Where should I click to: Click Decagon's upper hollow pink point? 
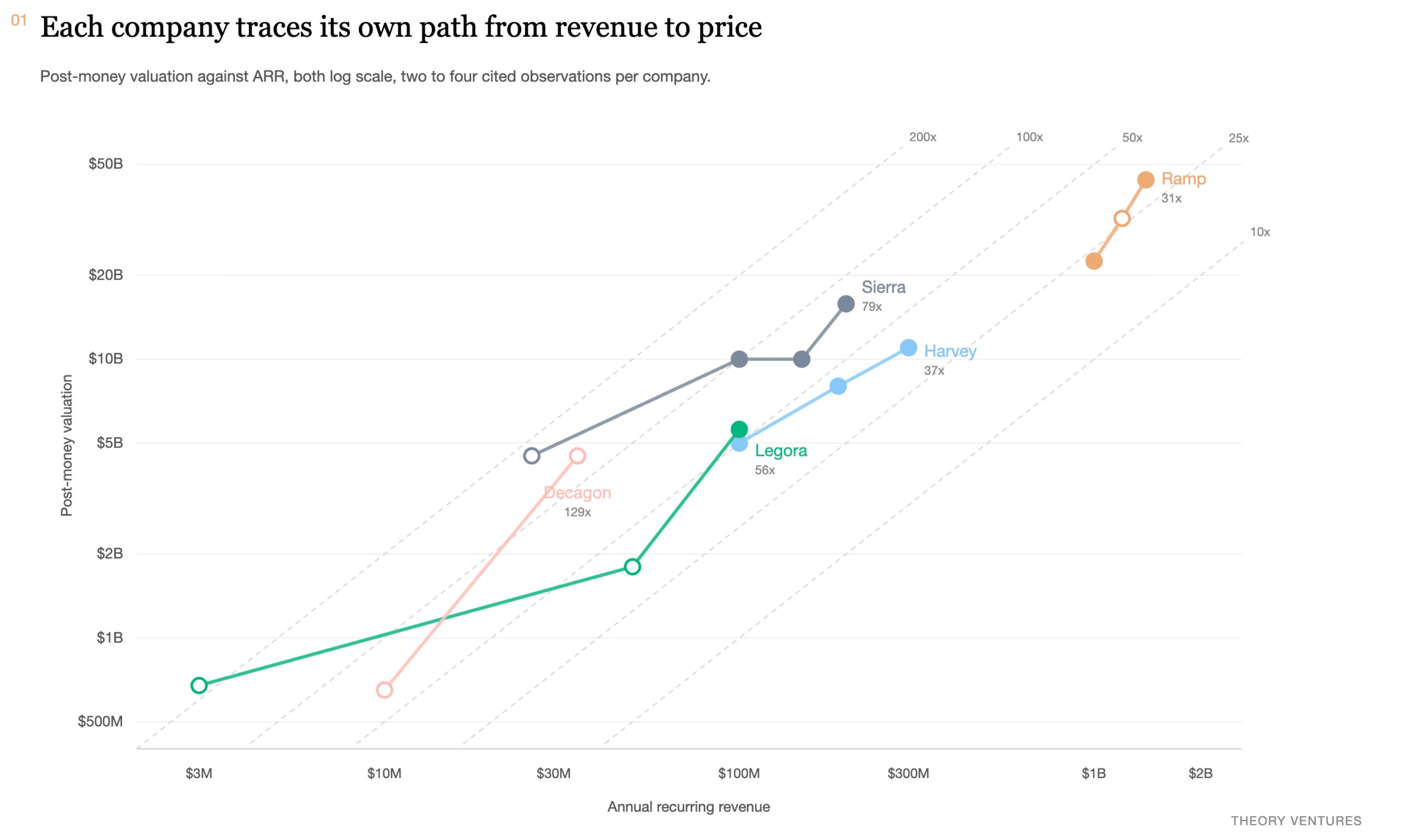coord(577,455)
